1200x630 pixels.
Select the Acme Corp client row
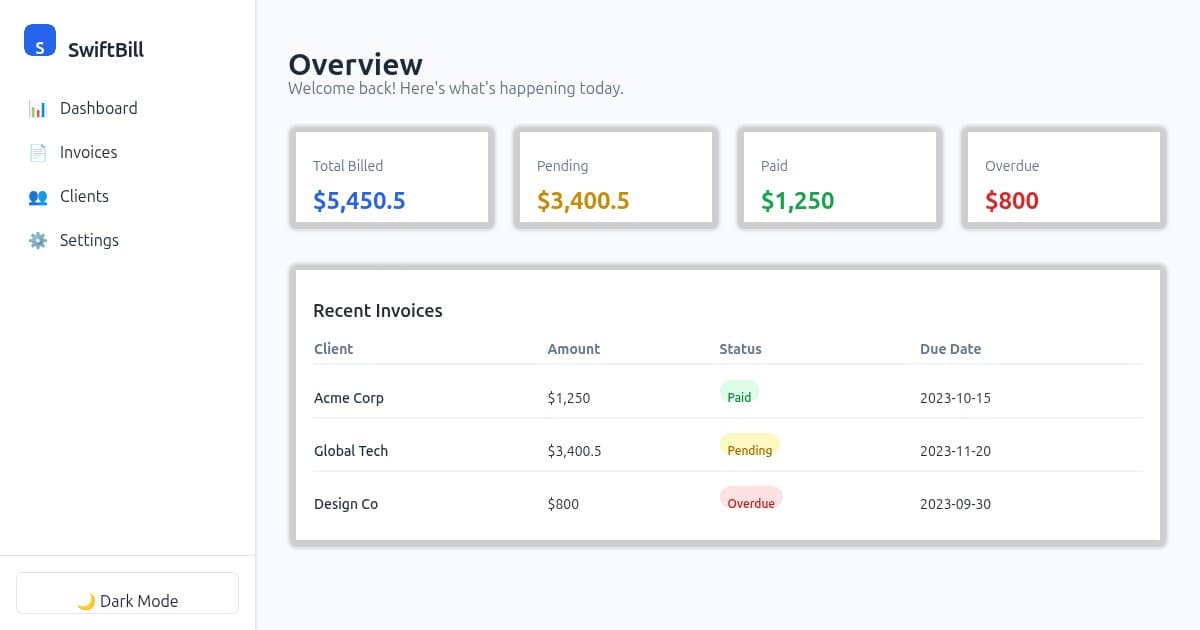tap(728, 392)
